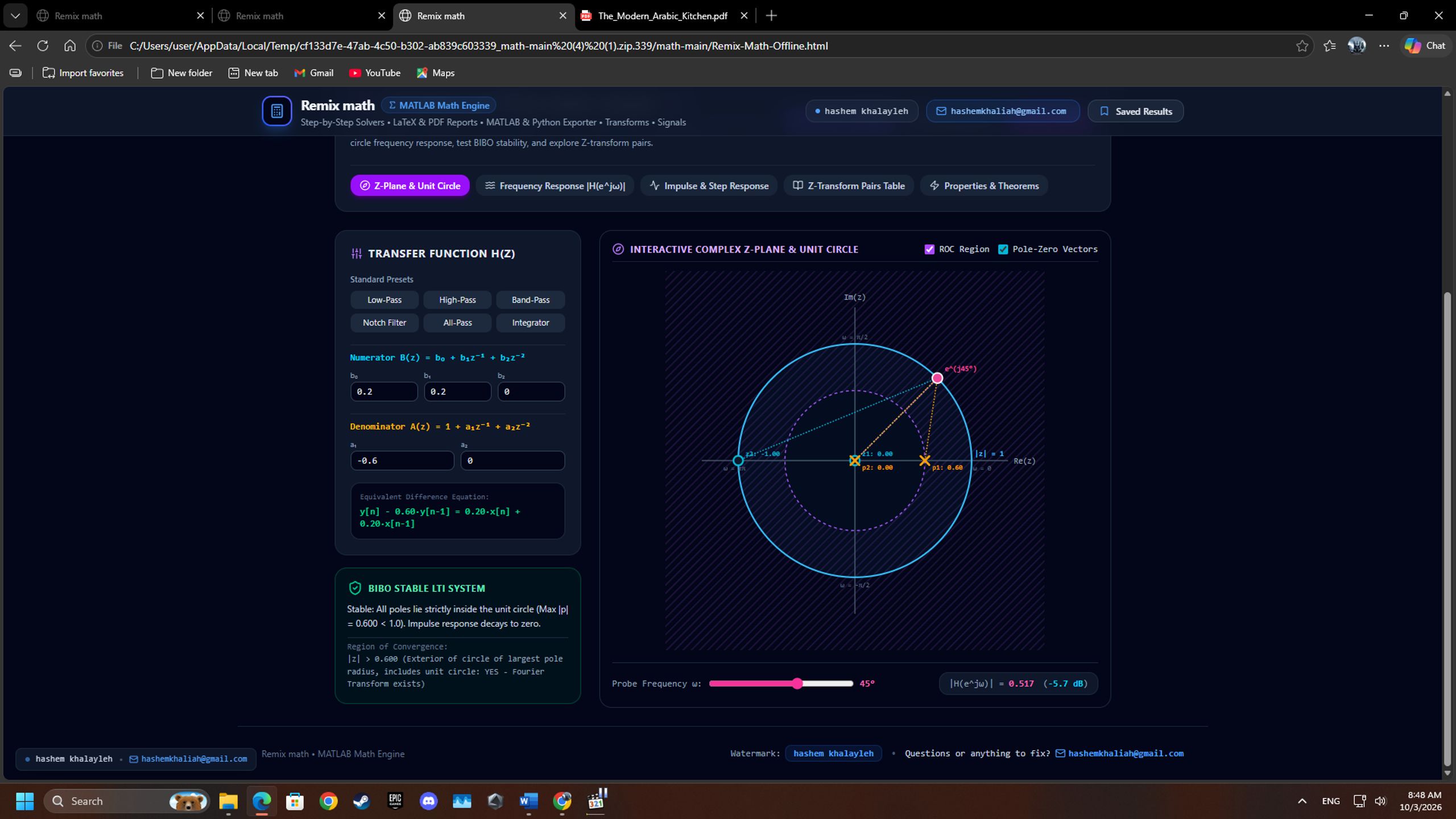Click the email address in header
The width and height of the screenshot is (1456, 819).
click(1002, 111)
